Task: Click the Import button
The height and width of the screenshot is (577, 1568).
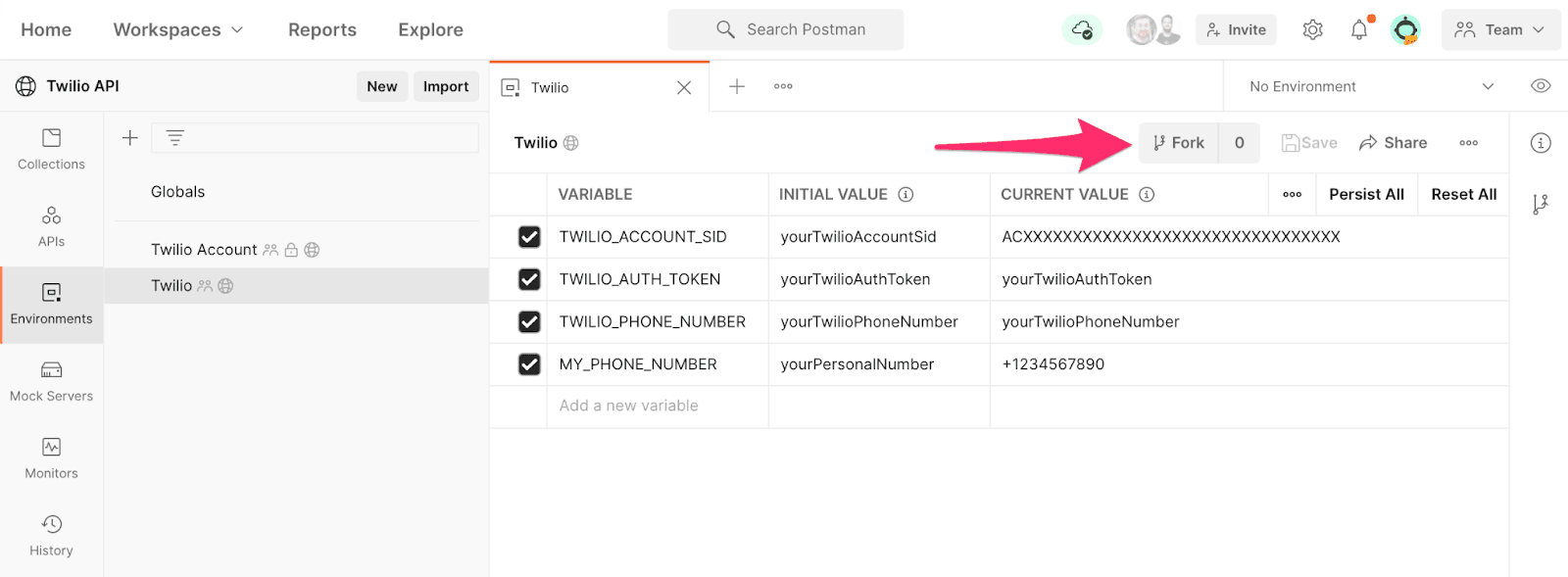Action: coord(446,86)
